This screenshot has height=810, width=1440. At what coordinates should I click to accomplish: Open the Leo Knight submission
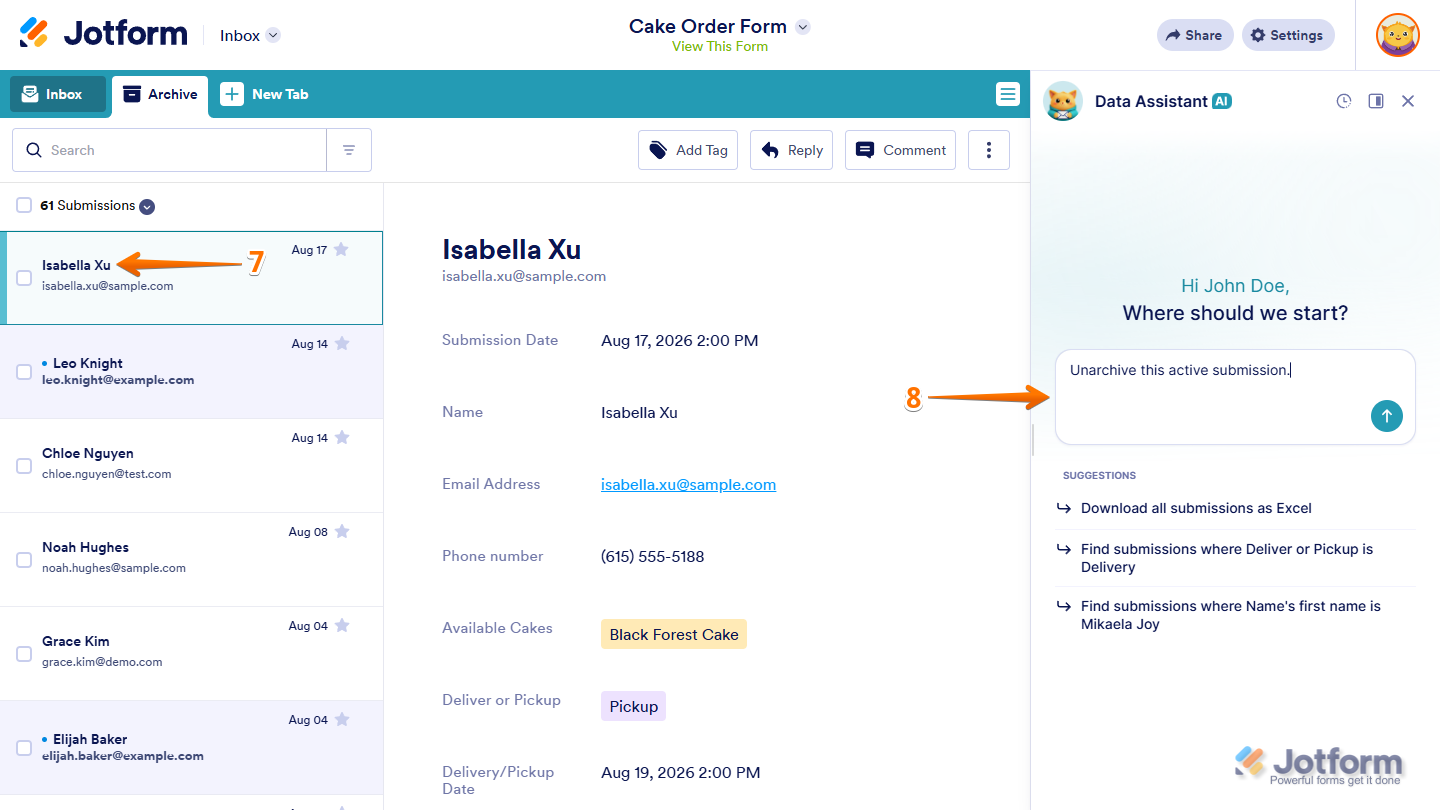click(191, 372)
